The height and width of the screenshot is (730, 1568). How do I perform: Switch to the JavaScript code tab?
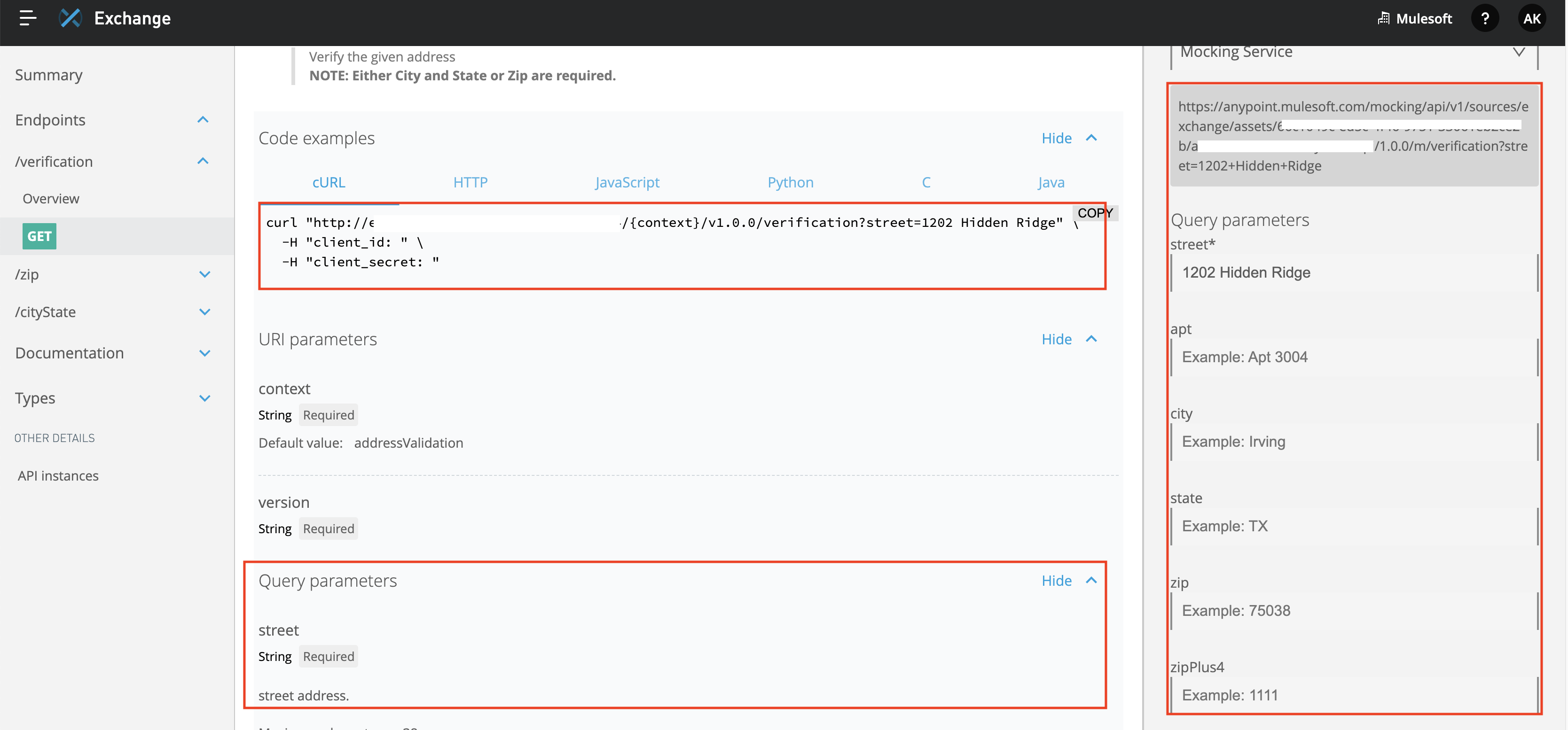627,182
